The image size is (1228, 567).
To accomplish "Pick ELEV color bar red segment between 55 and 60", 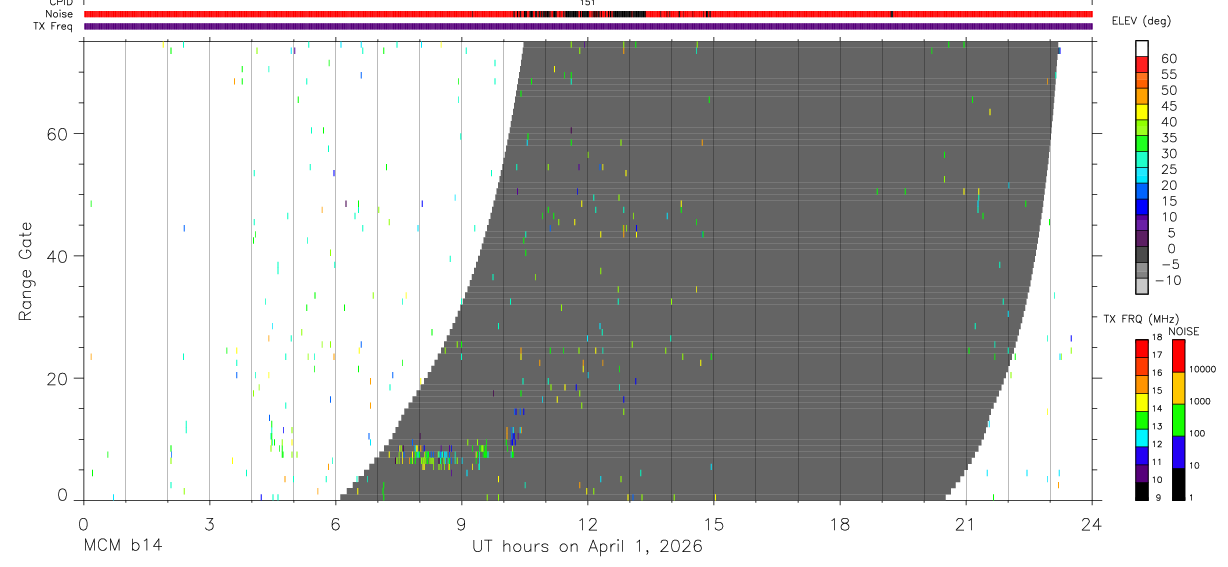I will pos(1142,64).
